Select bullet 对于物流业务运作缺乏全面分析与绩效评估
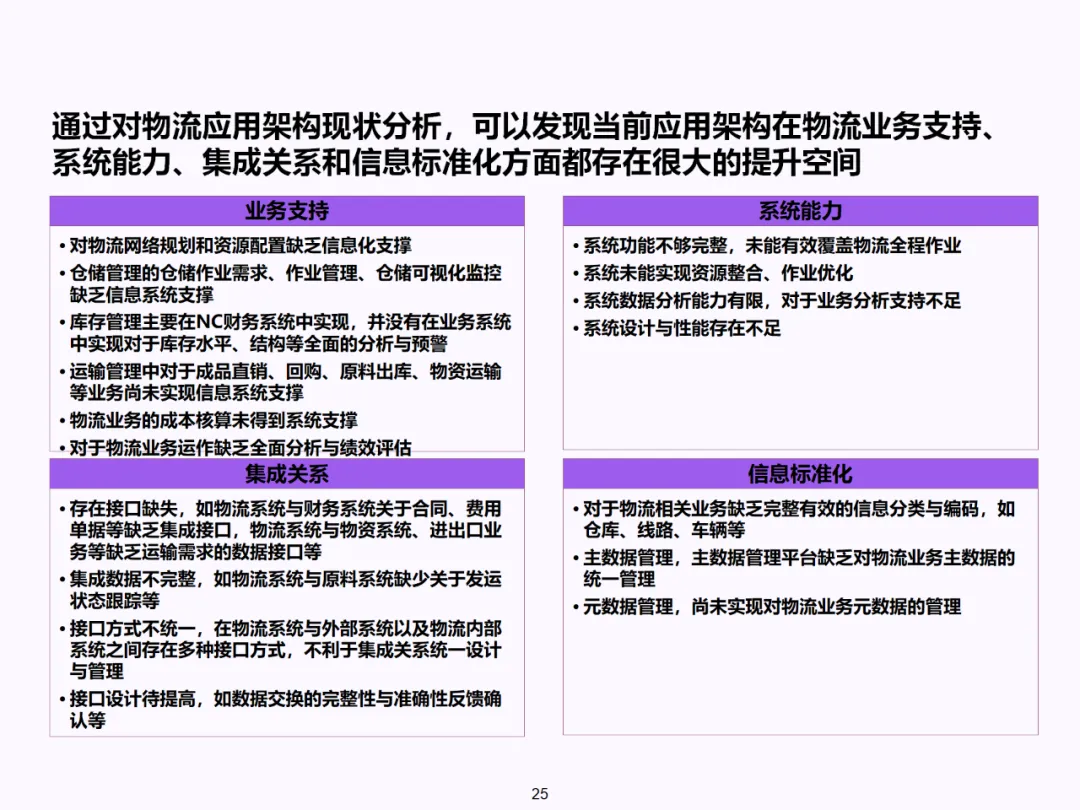The image size is (1080, 810). [x=236, y=448]
